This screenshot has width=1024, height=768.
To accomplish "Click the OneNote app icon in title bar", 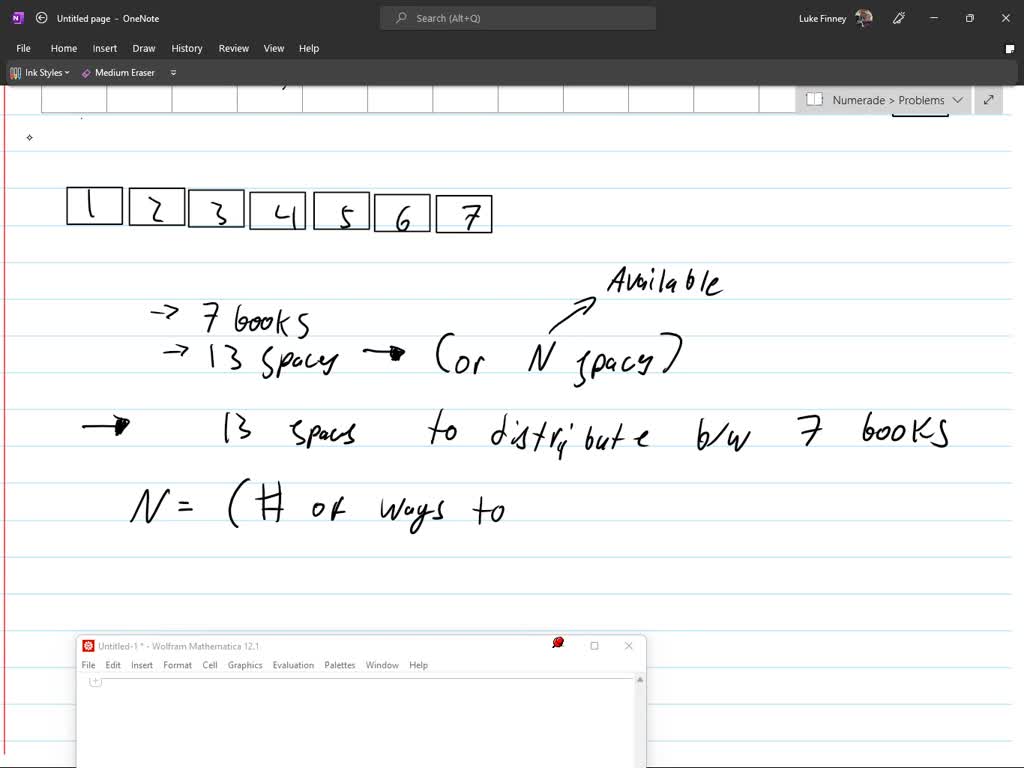I will point(18,18).
